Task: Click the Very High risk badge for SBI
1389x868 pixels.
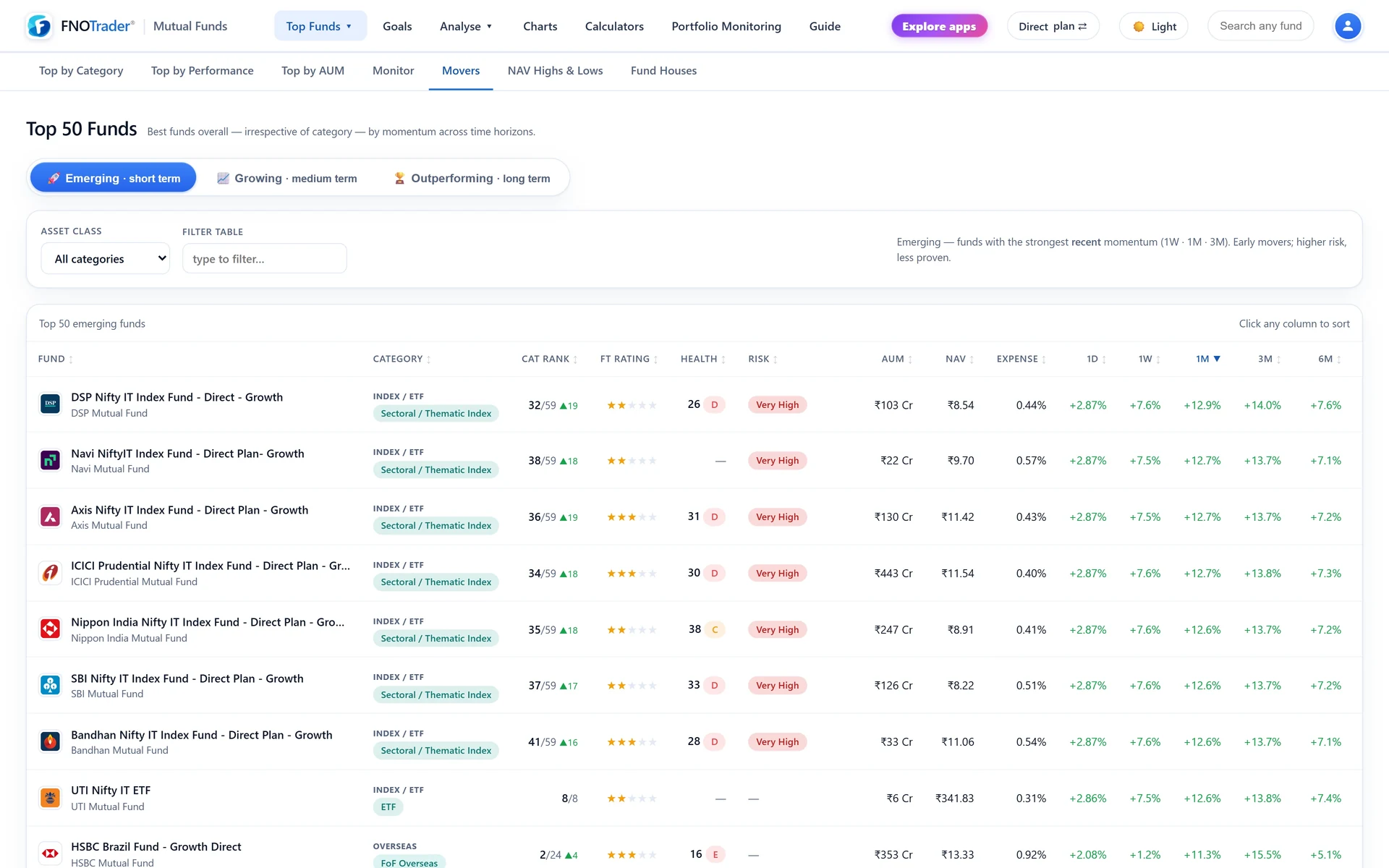Action: click(x=777, y=686)
